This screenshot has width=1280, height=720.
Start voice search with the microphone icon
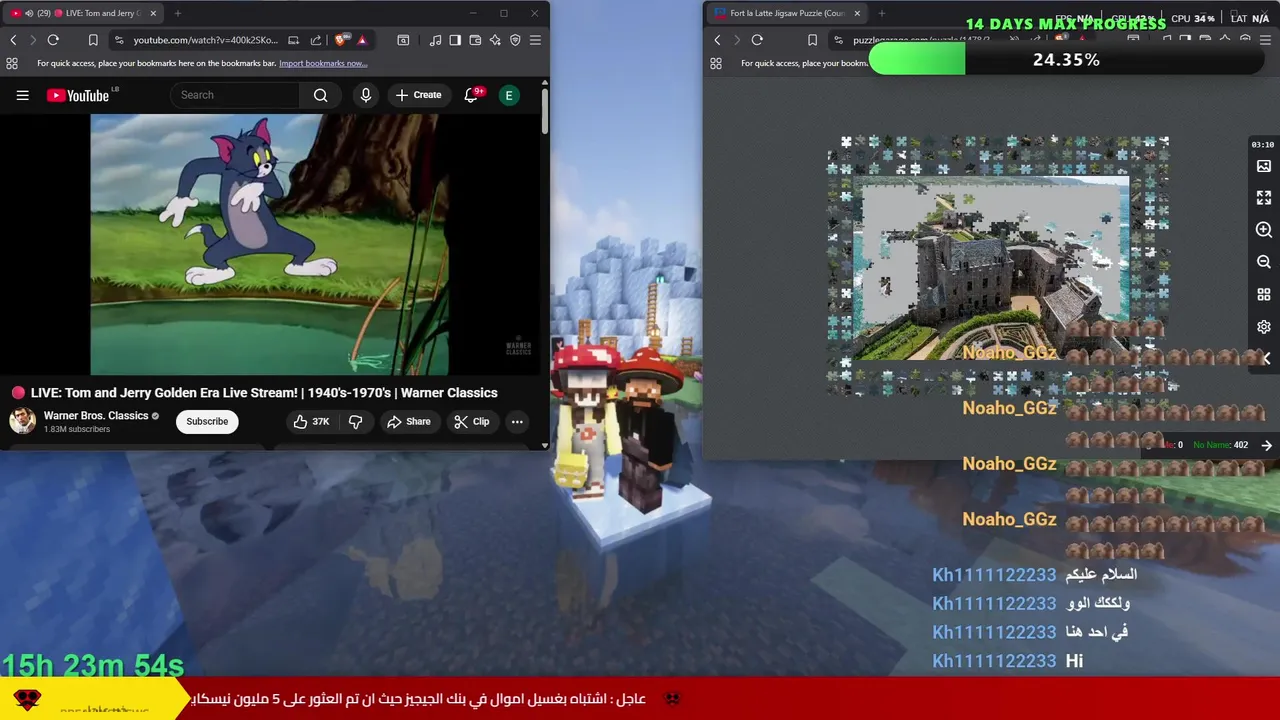click(366, 95)
